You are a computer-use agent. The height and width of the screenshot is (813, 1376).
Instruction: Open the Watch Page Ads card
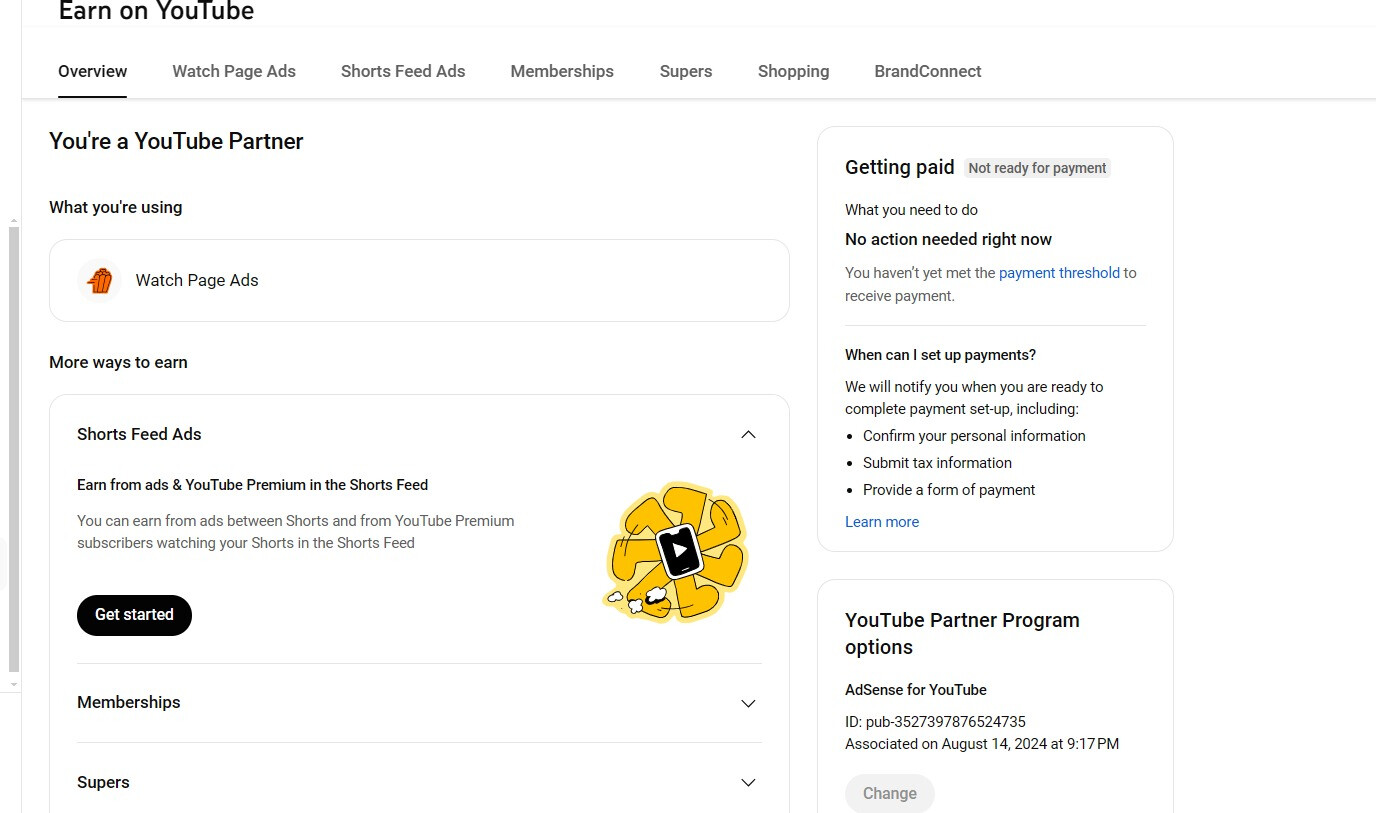tap(419, 280)
